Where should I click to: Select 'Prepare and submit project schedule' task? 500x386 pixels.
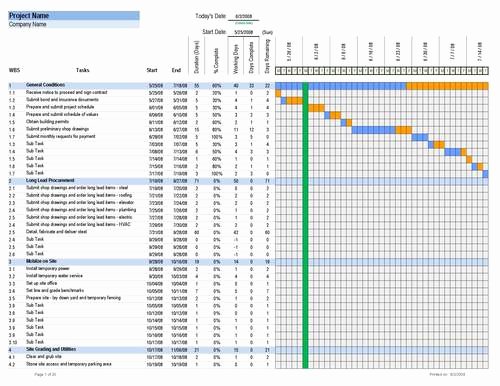[x=60, y=107]
